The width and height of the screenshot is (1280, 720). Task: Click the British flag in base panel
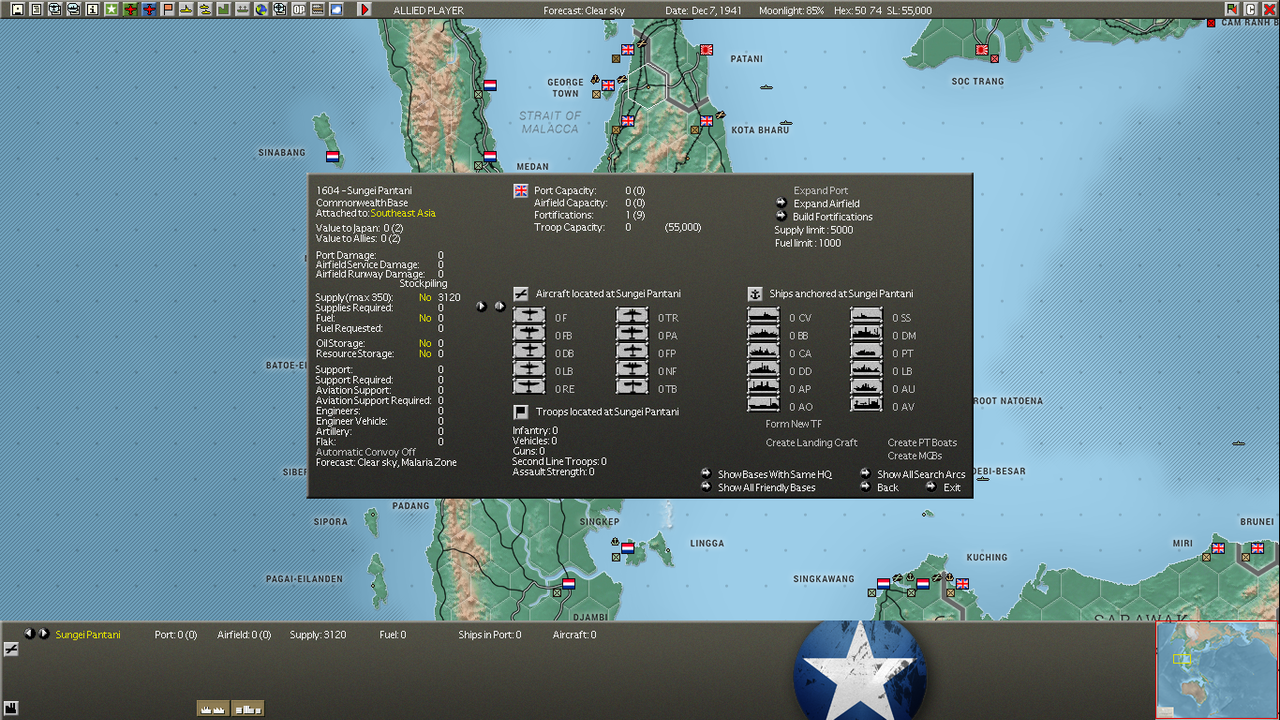(x=521, y=191)
